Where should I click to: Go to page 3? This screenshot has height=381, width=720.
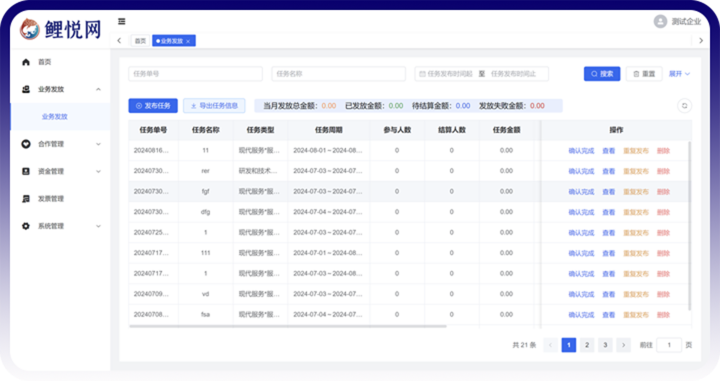pyautogui.click(x=605, y=345)
